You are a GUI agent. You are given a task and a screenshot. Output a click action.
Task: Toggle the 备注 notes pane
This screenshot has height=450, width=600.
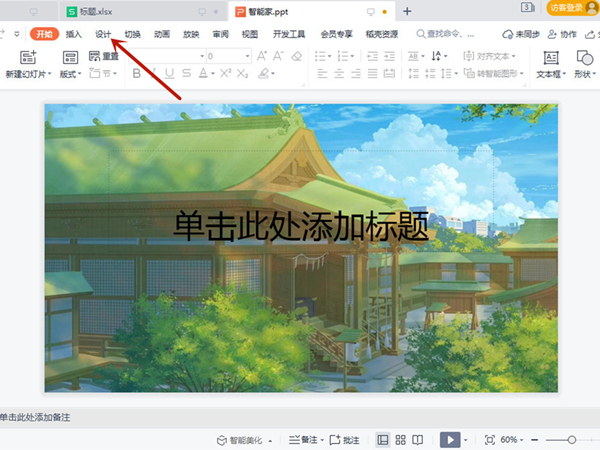(304, 440)
